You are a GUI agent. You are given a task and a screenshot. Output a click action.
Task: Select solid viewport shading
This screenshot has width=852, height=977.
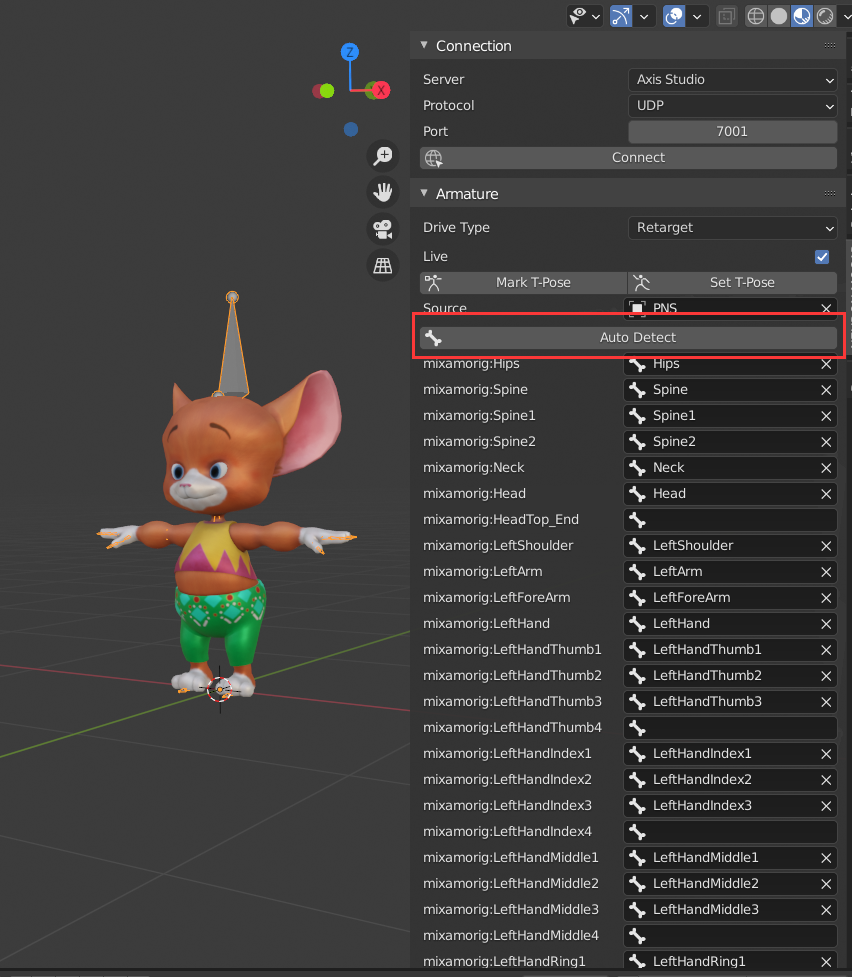click(778, 16)
